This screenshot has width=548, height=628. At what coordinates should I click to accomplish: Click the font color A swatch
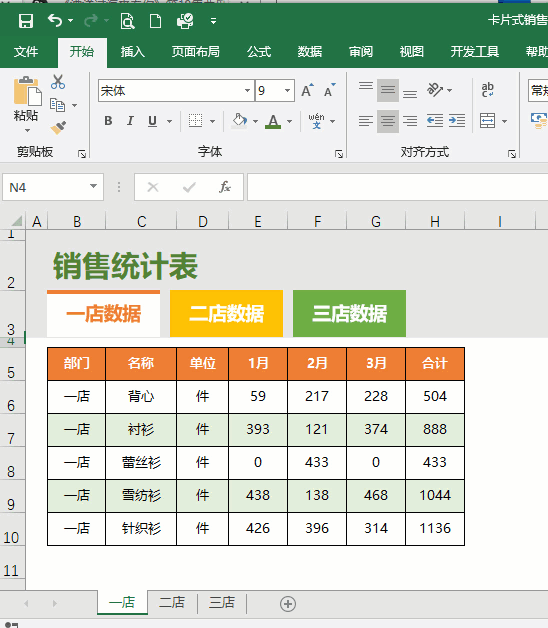coord(273,121)
